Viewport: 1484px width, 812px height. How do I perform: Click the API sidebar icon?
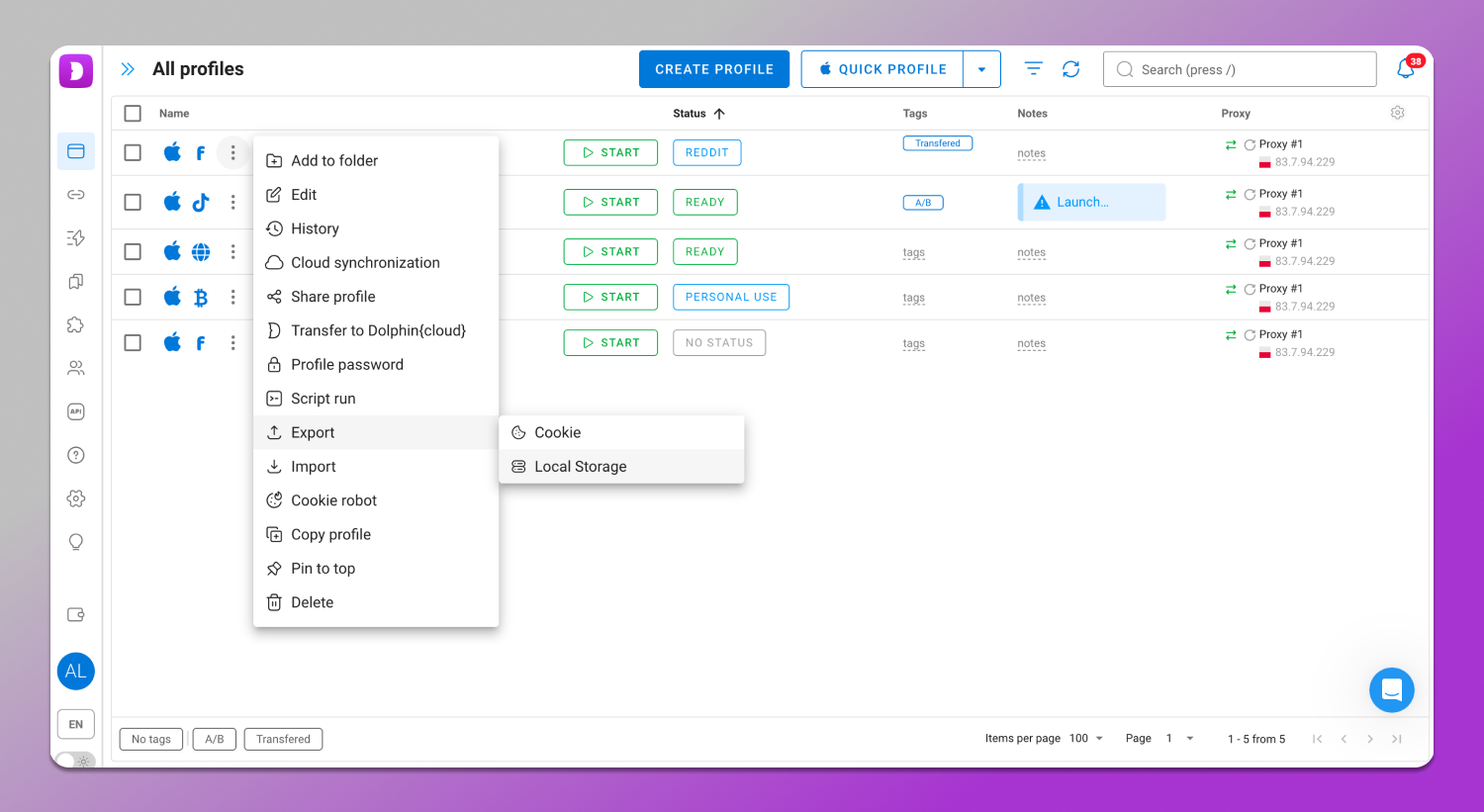[76, 411]
